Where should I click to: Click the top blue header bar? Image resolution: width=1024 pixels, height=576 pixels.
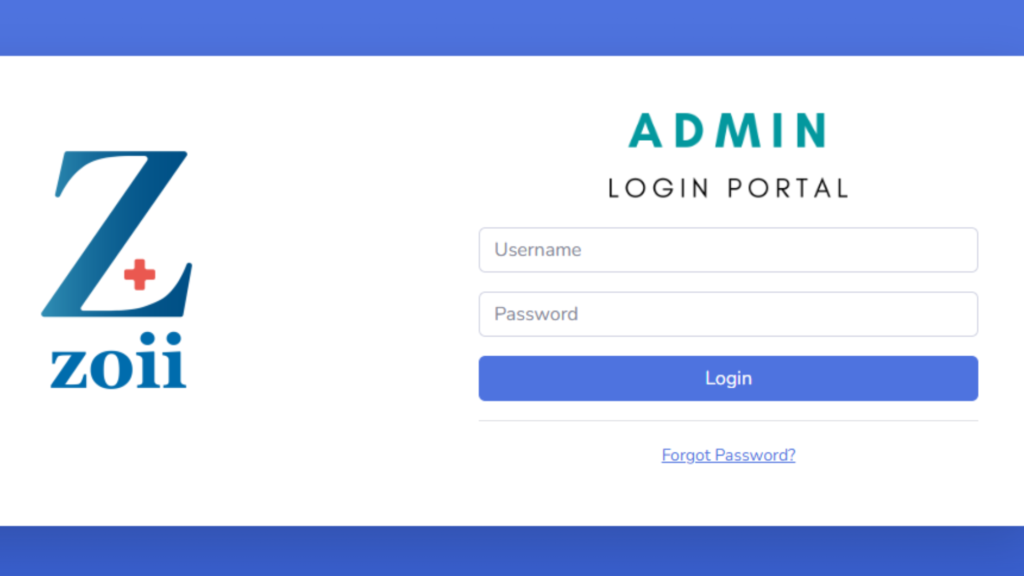pyautogui.click(x=512, y=27)
